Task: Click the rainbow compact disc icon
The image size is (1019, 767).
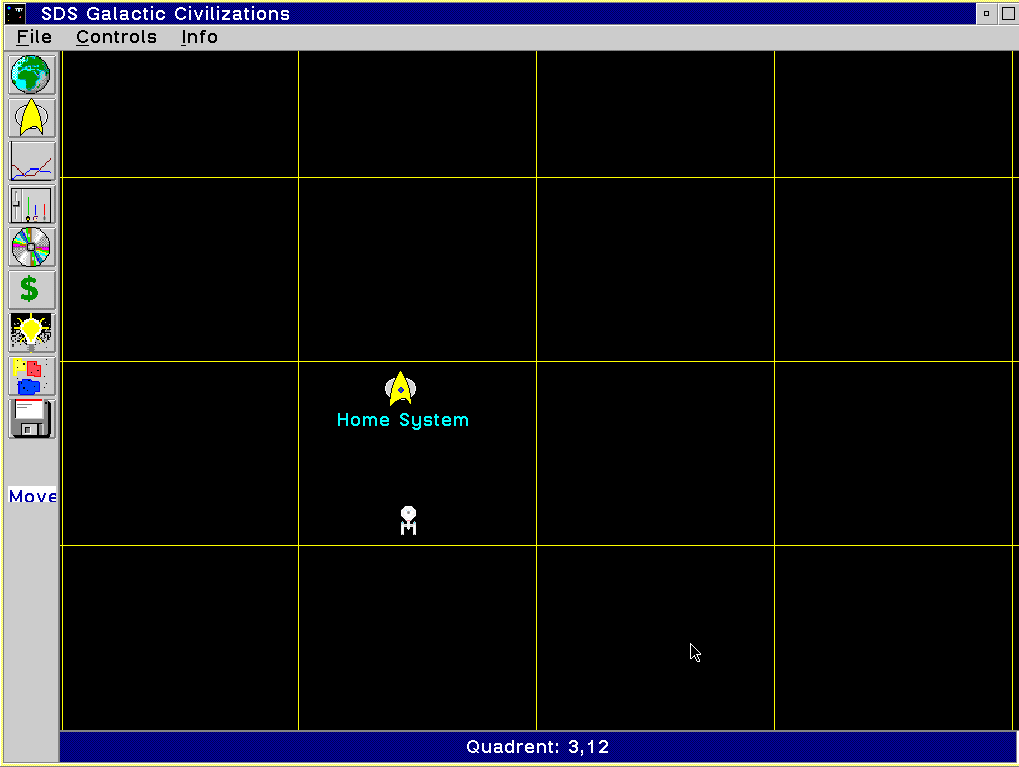Action: [31, 247]
